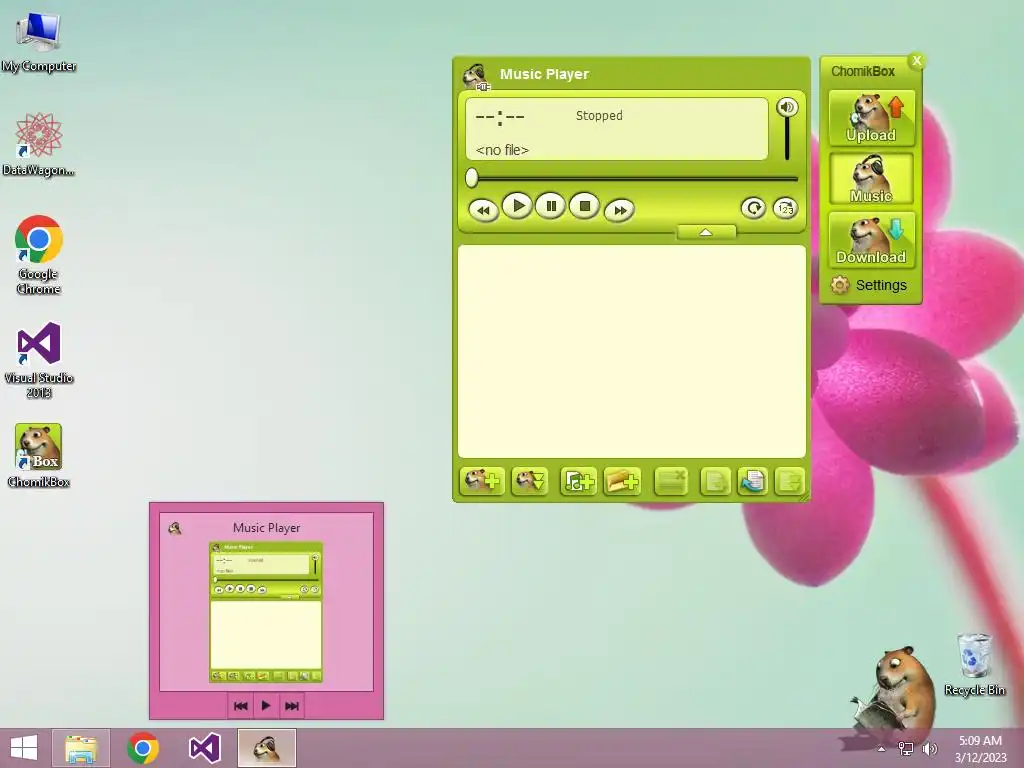This screenshot has height=768, width=1024.
Task: Show hidden tray icons with the up arrow
Action: (881, 748)
